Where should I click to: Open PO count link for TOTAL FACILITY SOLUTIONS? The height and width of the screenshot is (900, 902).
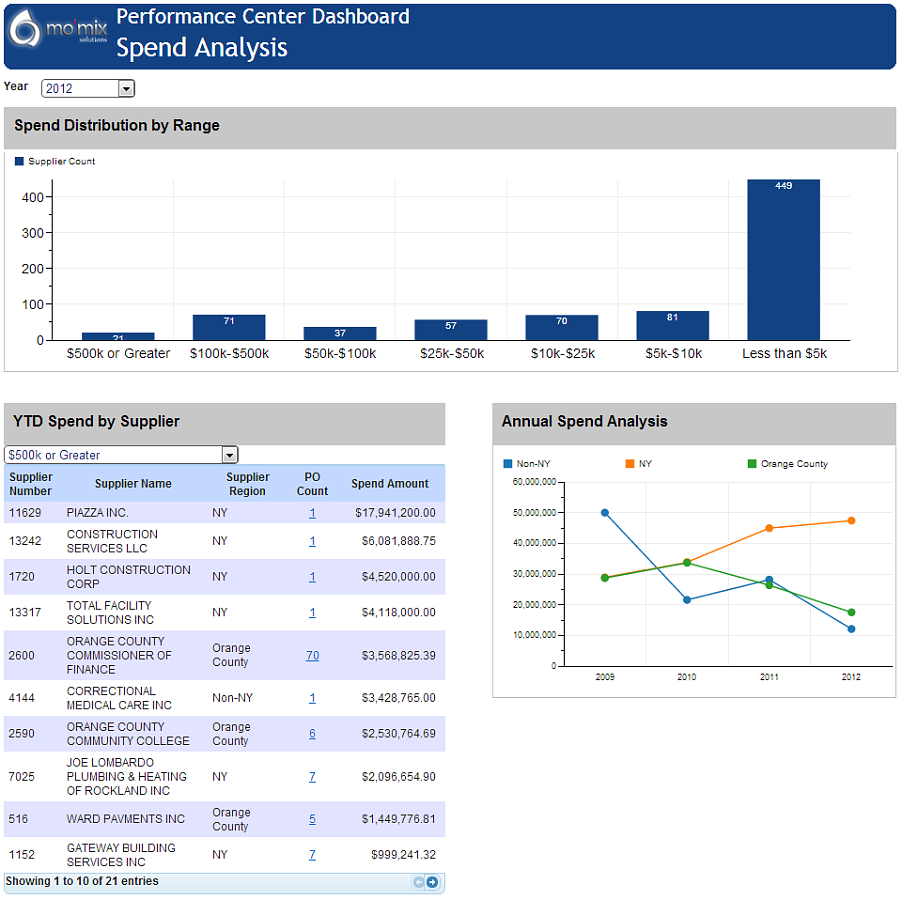point(312,612)
